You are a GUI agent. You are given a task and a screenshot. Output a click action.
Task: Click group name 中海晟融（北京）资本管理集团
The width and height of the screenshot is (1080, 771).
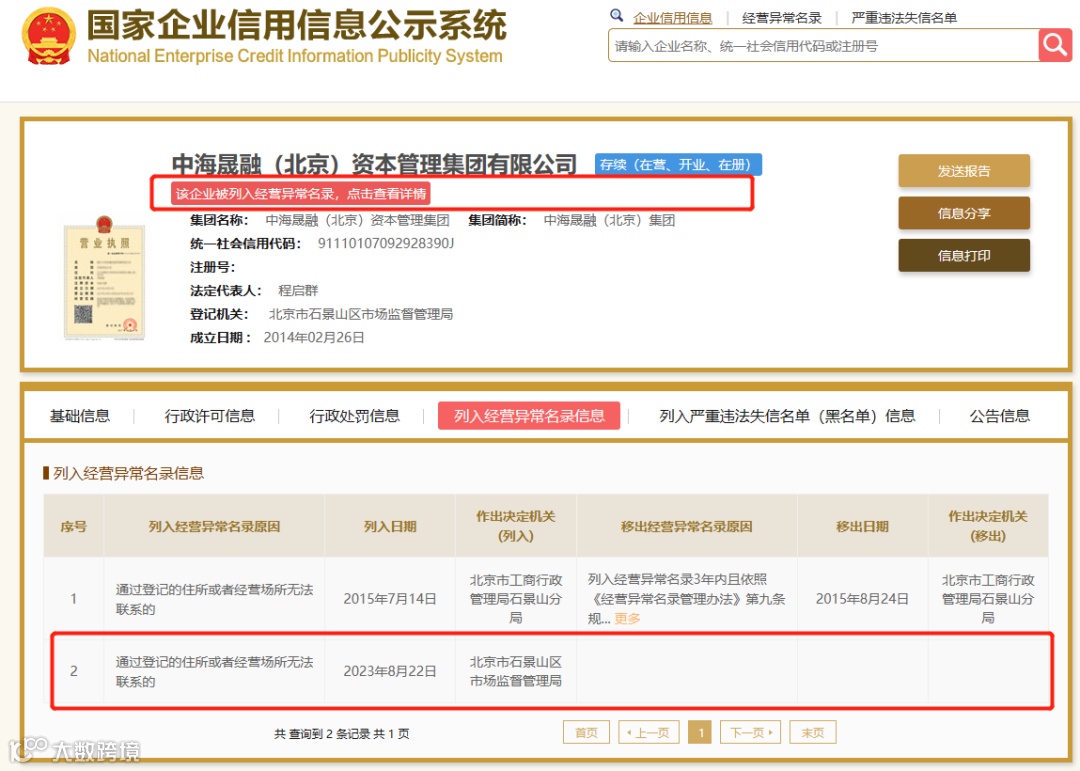click(357, 220)
